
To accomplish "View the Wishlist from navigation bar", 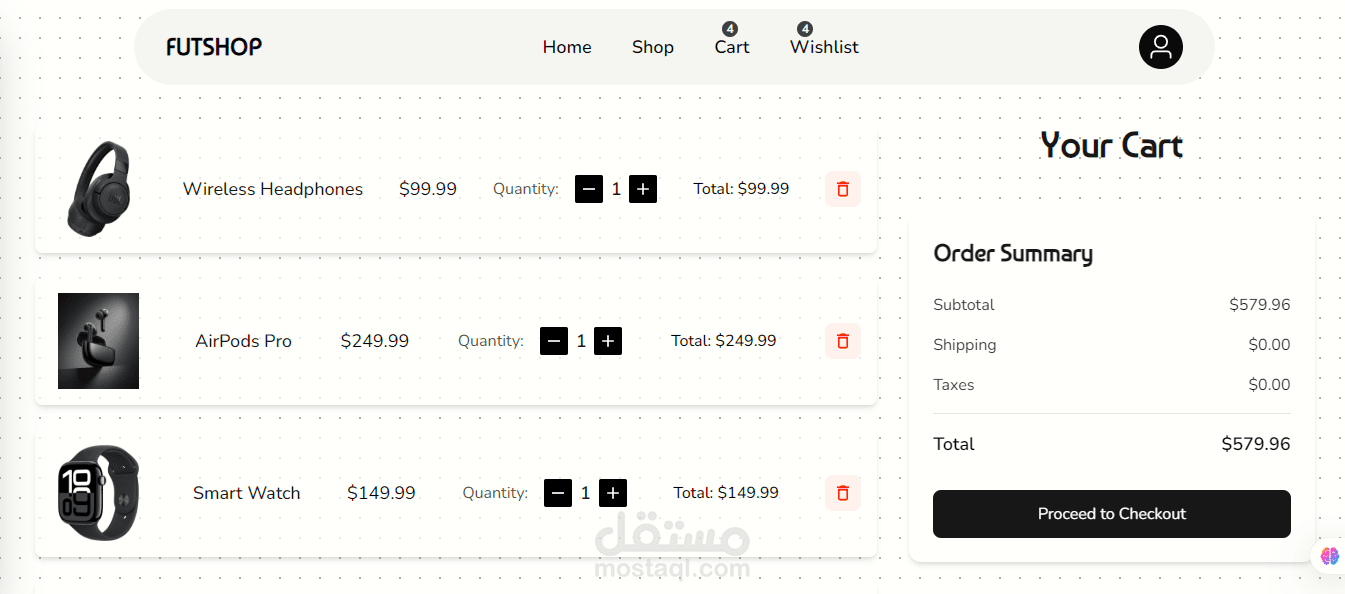I will tap(824, 47).
